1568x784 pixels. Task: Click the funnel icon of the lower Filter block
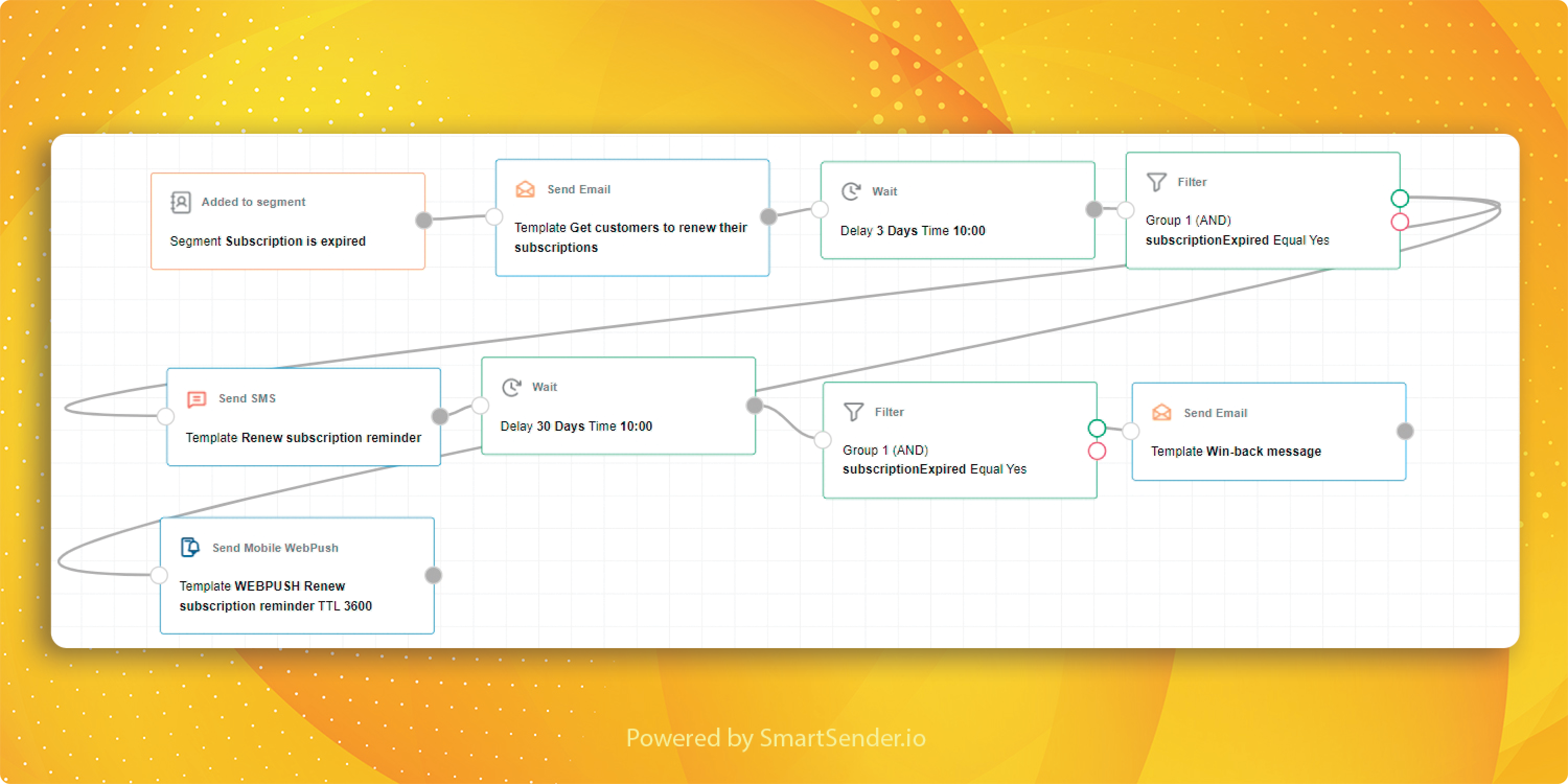pos(854,412)
